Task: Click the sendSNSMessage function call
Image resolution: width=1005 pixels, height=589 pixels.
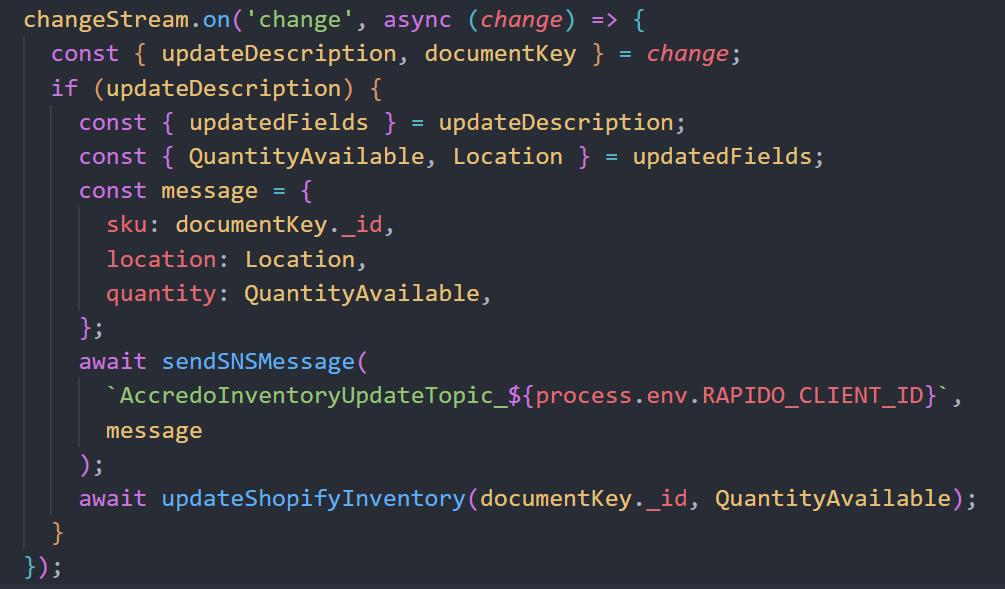Action: tap(257, 362)
